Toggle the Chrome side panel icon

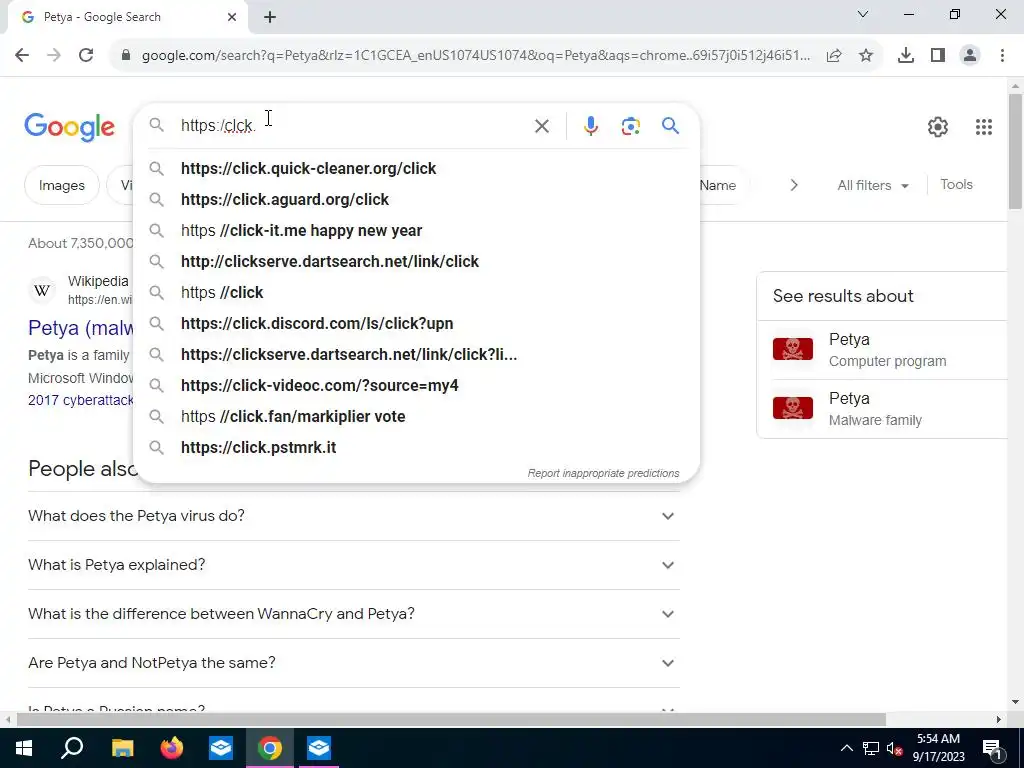938,56
